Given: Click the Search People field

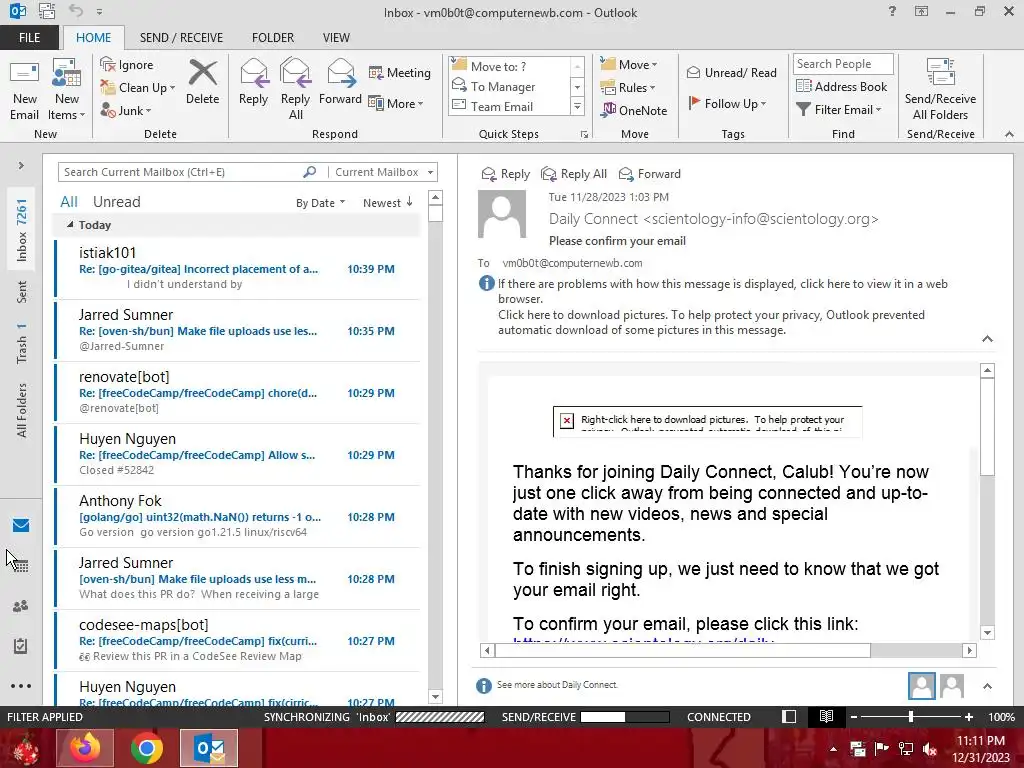Looking at the screenshot, I should (843, 64).
